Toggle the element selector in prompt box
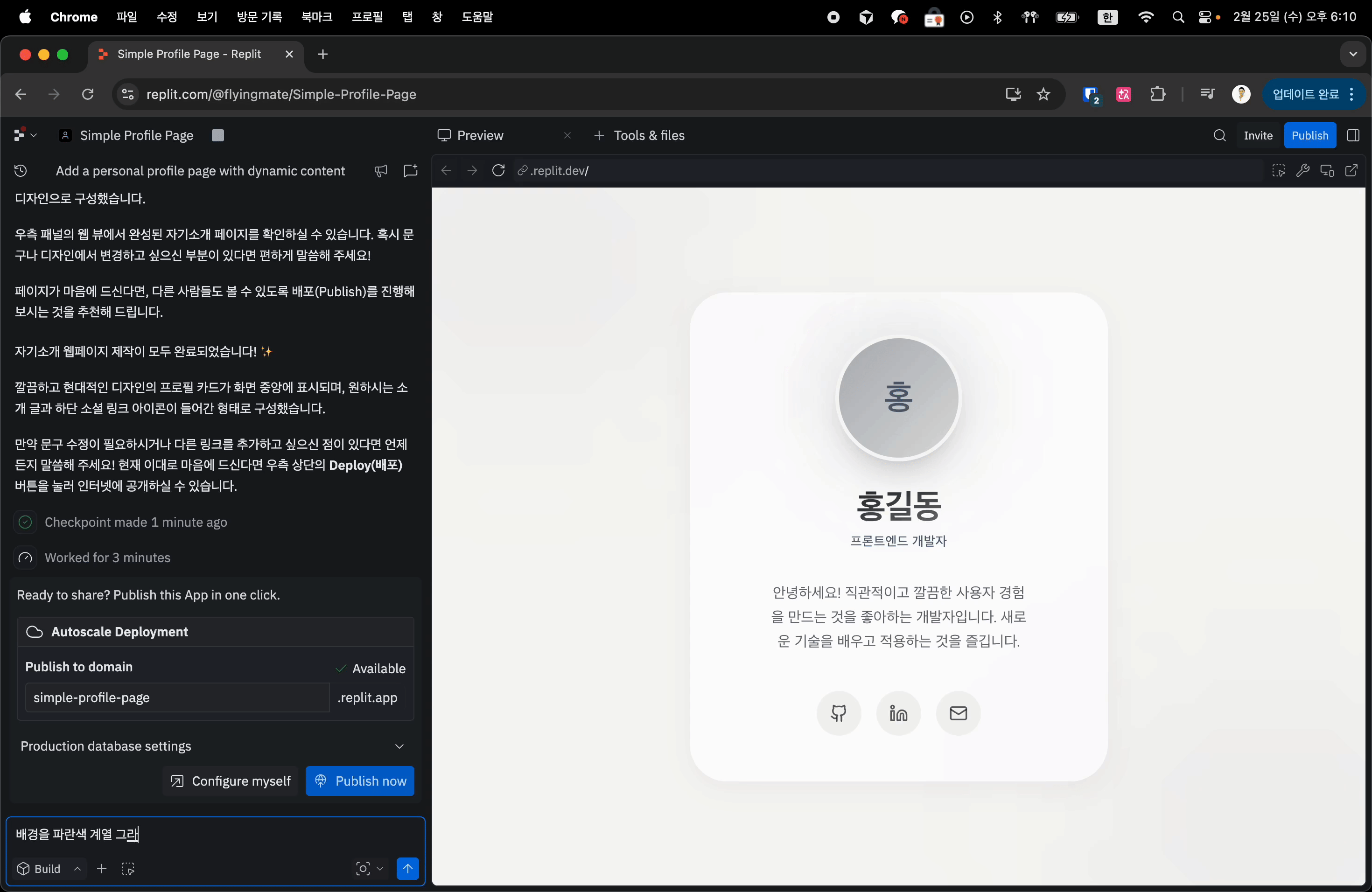 tap(128, 868)
